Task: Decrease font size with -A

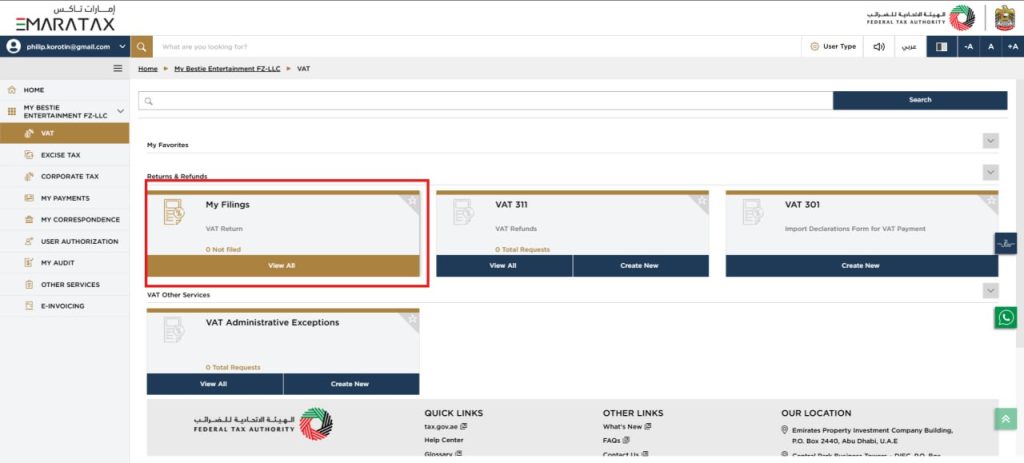Action: (x=968, y=46)
